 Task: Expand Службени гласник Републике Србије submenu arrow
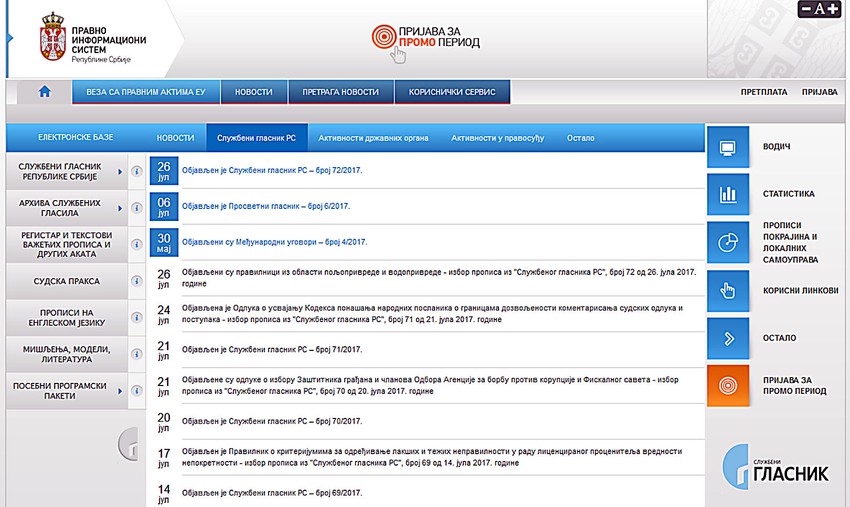[x=120, y=172]
